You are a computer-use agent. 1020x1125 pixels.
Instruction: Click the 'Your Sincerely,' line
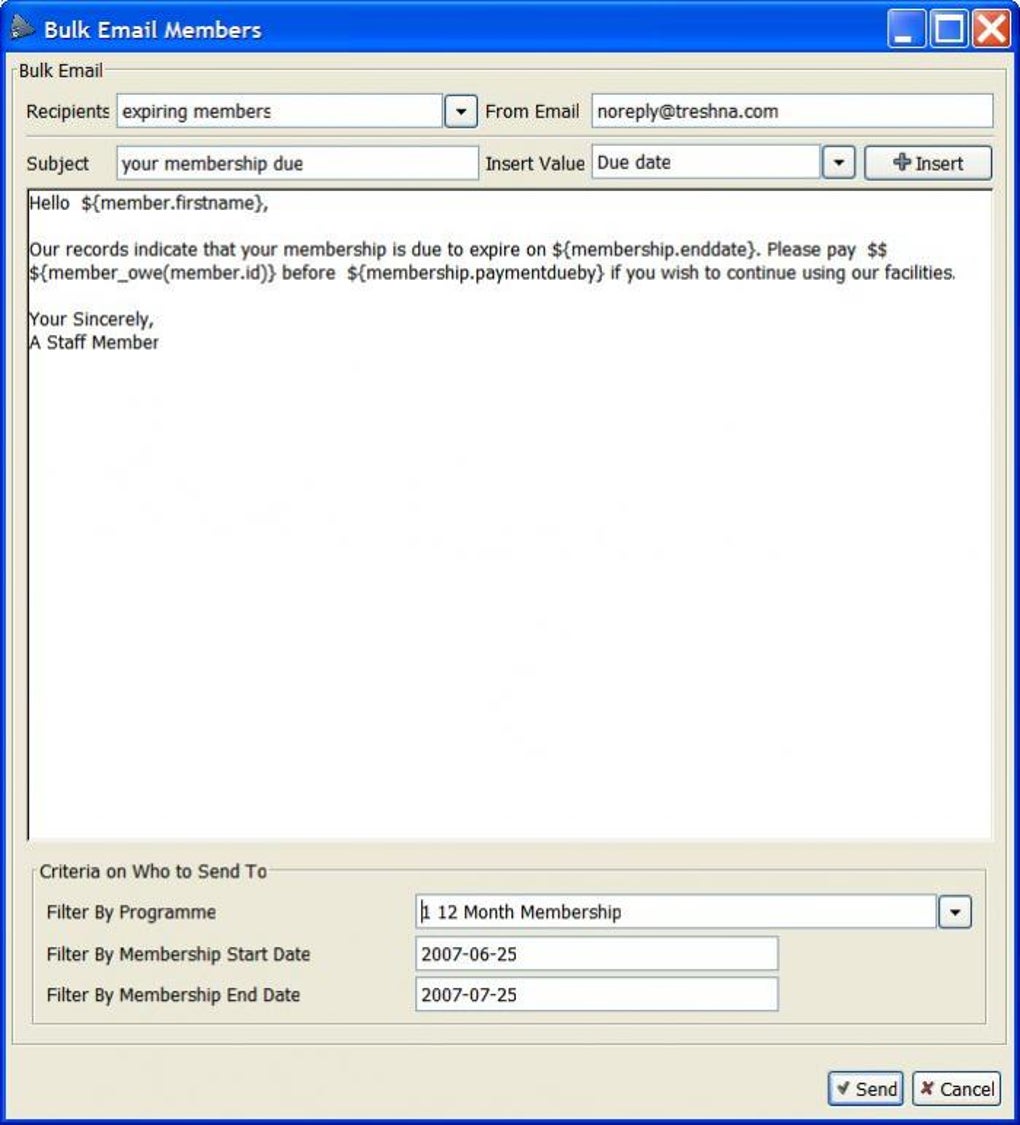pyautogui.click(x=91, y=319)
